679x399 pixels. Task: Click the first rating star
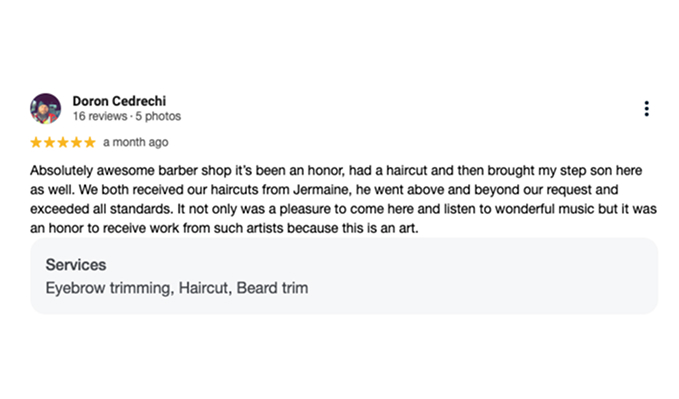[x=36, y=142]
